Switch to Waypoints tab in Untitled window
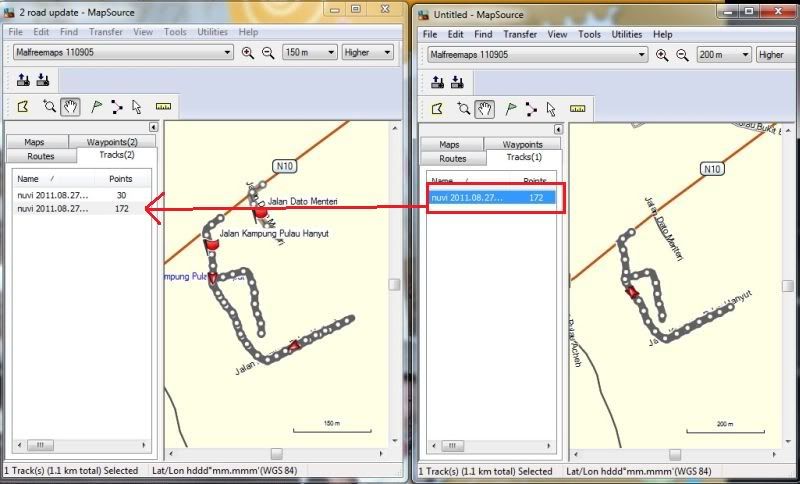The width and height of the screenshot is (800, 484). pyautogui.click(x=522, y=144)
